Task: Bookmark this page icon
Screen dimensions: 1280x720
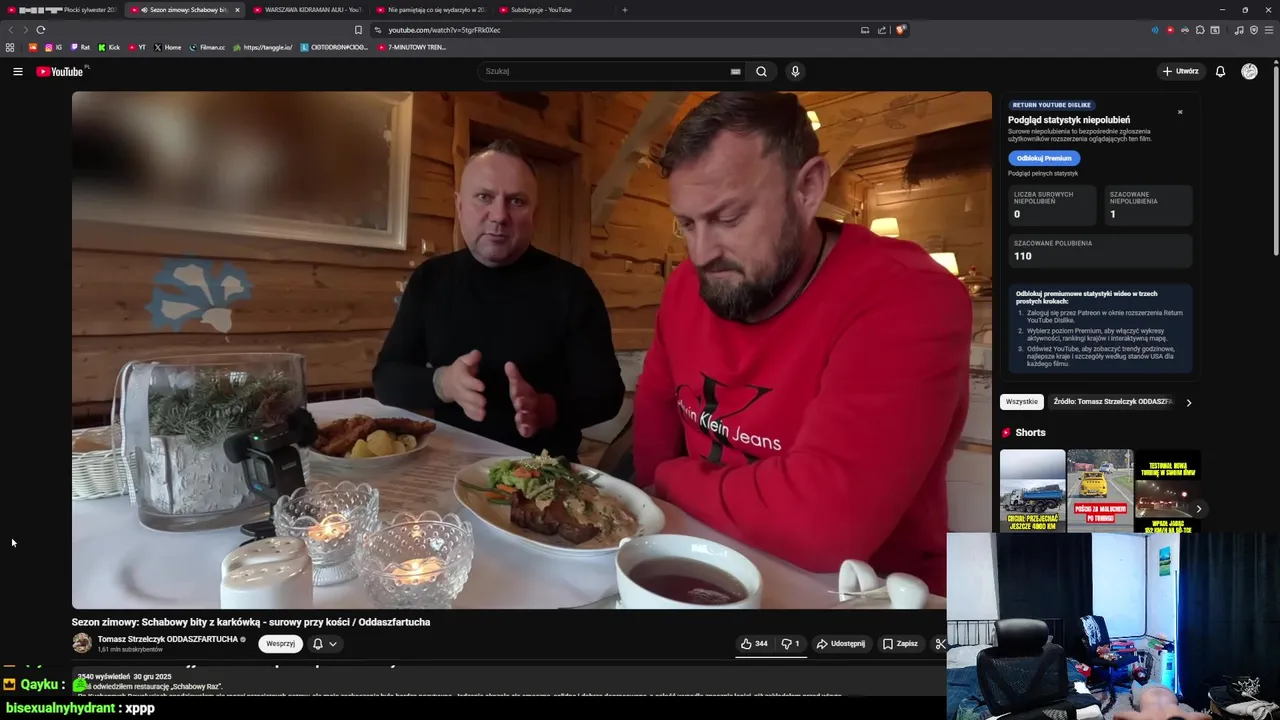Action: pyautogui.click(x=358, y=30)
